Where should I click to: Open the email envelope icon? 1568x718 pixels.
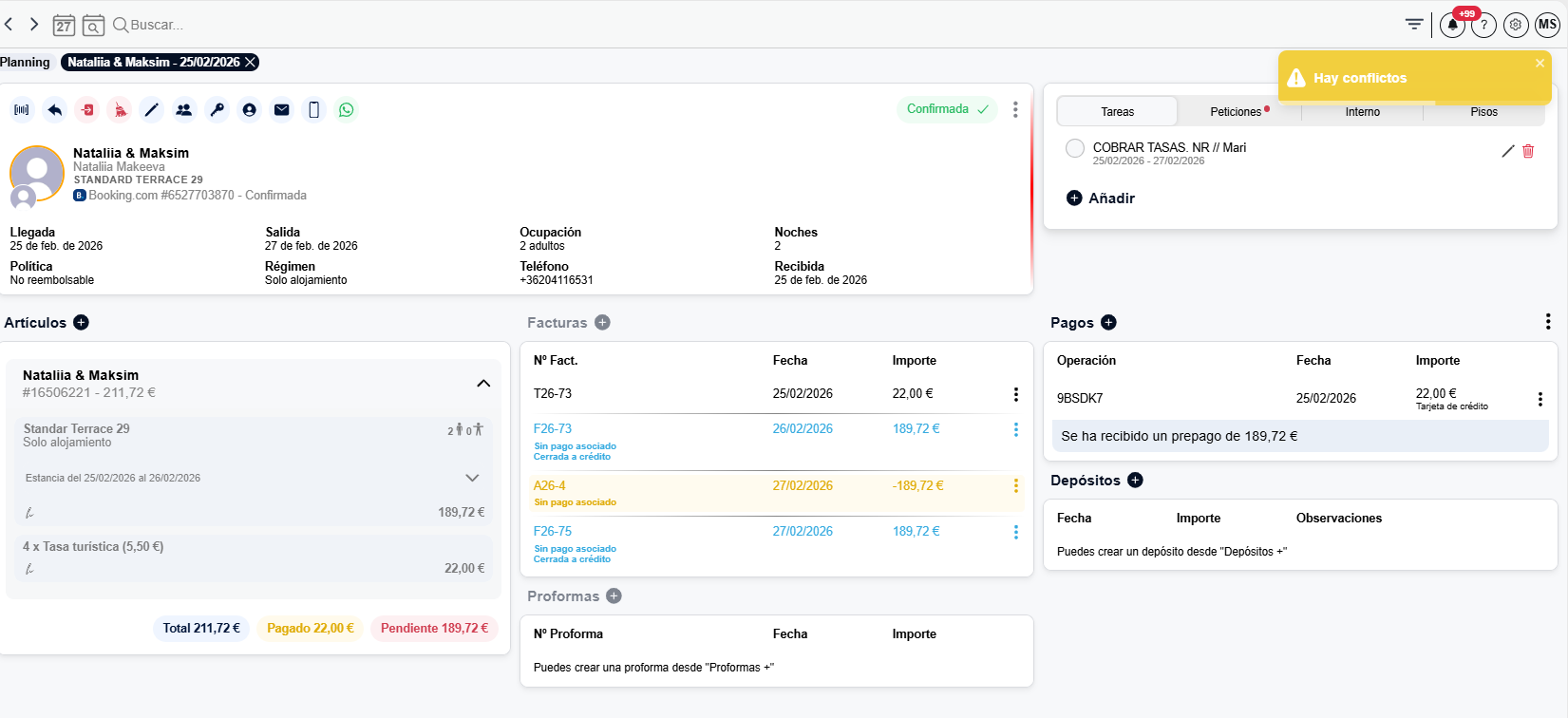pyautogui.click(x=282, y=110)
